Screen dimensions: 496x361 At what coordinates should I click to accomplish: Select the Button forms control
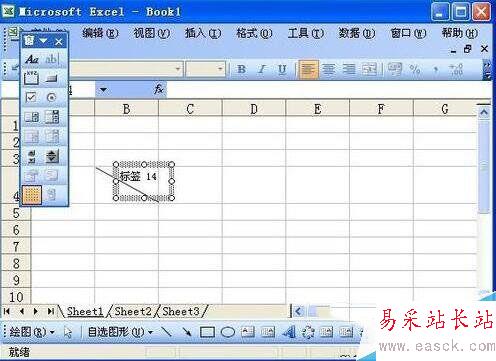coord(51,78)
